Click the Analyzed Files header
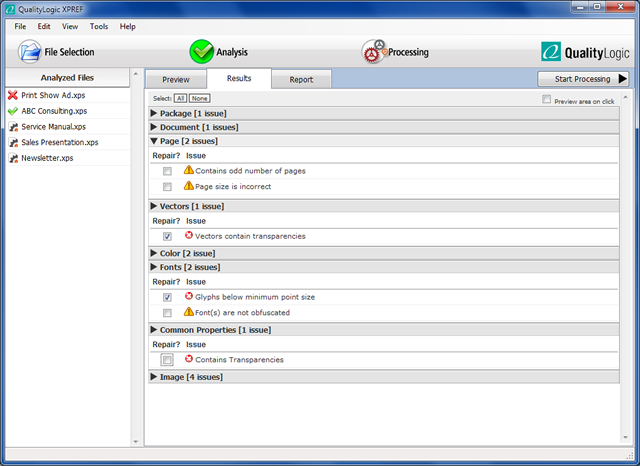The image size is (640, 466). tap(67, 78)
